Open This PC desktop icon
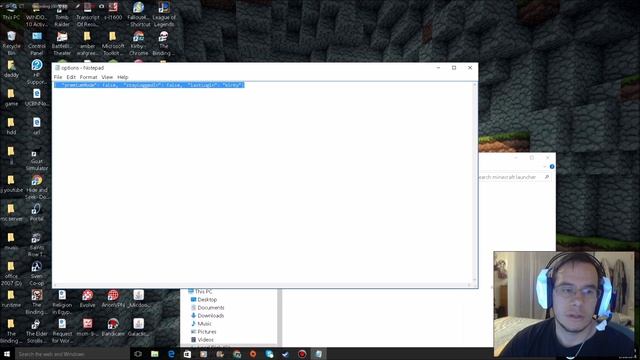 (x=11, y=10)
